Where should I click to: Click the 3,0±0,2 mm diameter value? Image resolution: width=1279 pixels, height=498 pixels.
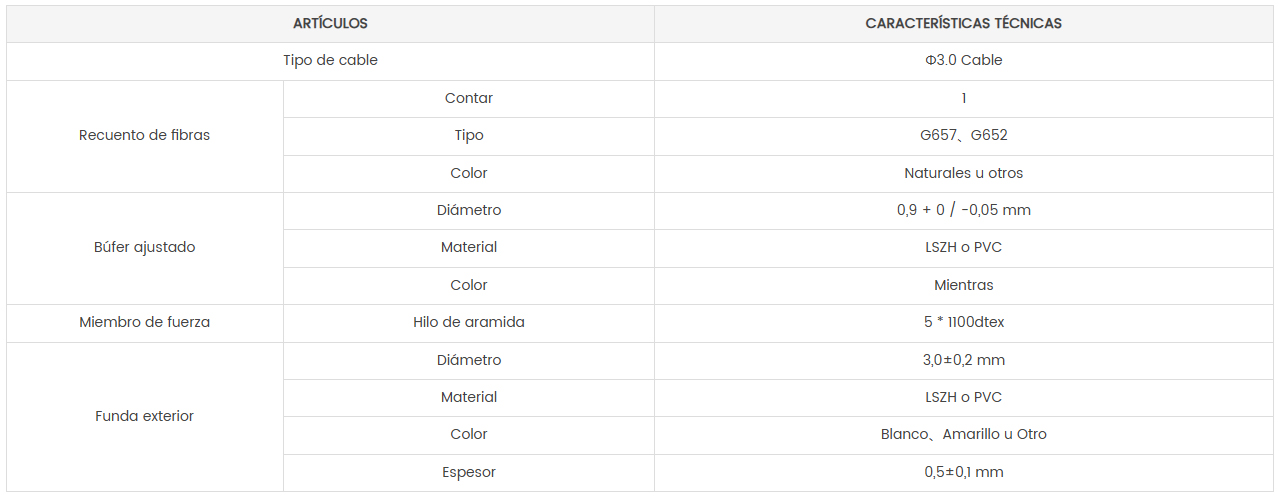(x=964, y=360)
